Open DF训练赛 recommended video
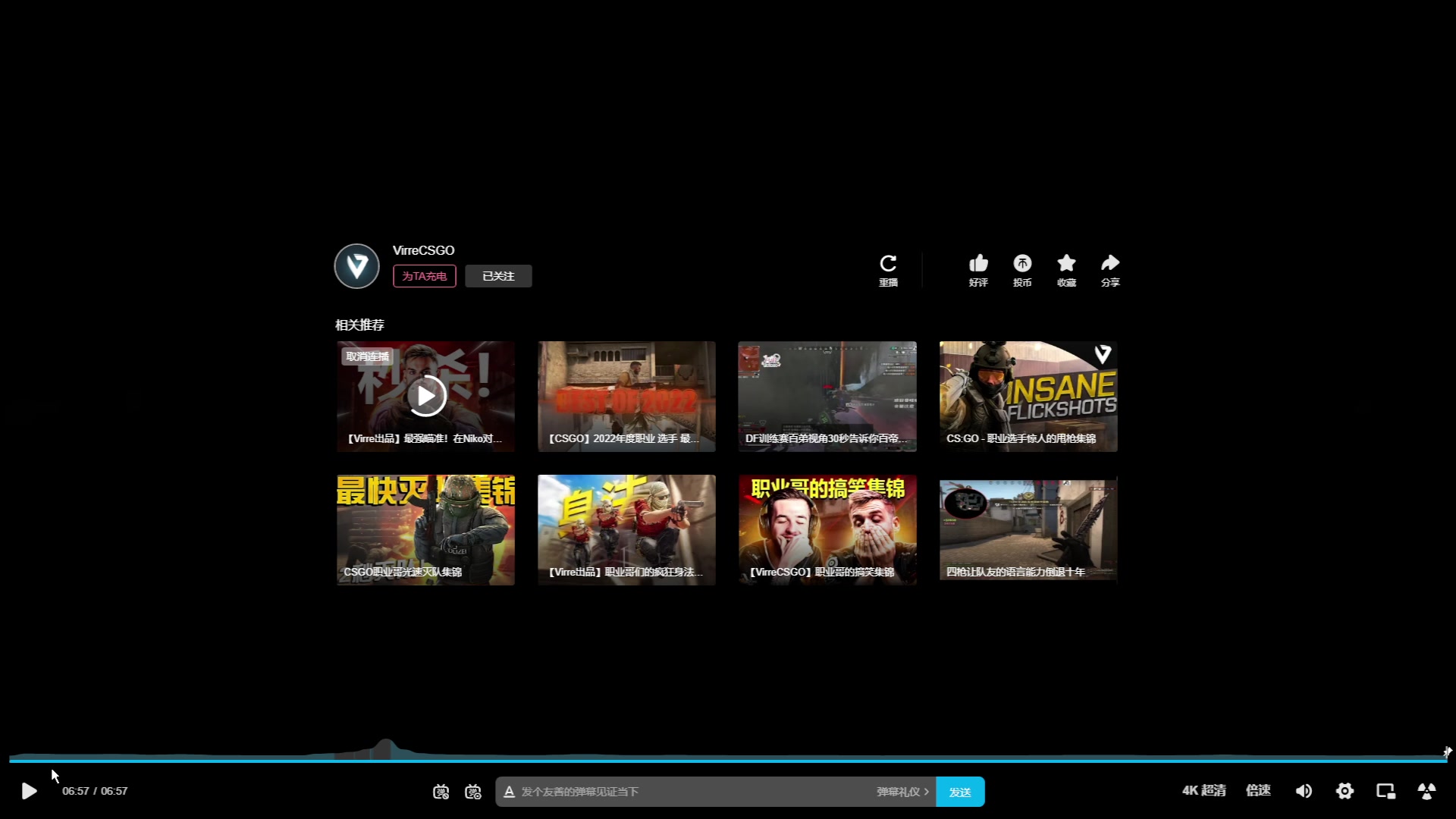The image size is (1456, 819). [x=827, y=397]
